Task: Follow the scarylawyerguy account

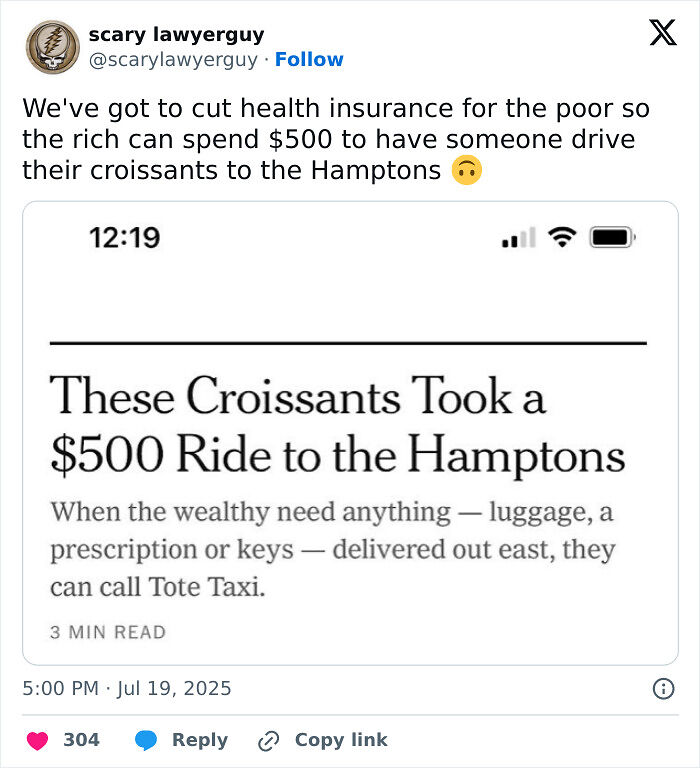Action: pos(309,59)
